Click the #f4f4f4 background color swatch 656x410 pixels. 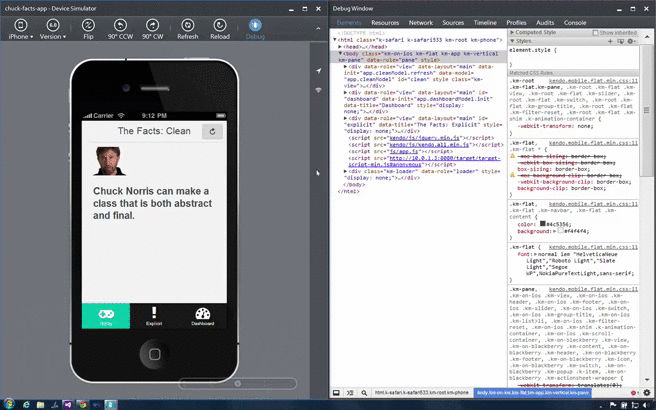[561, 231]
